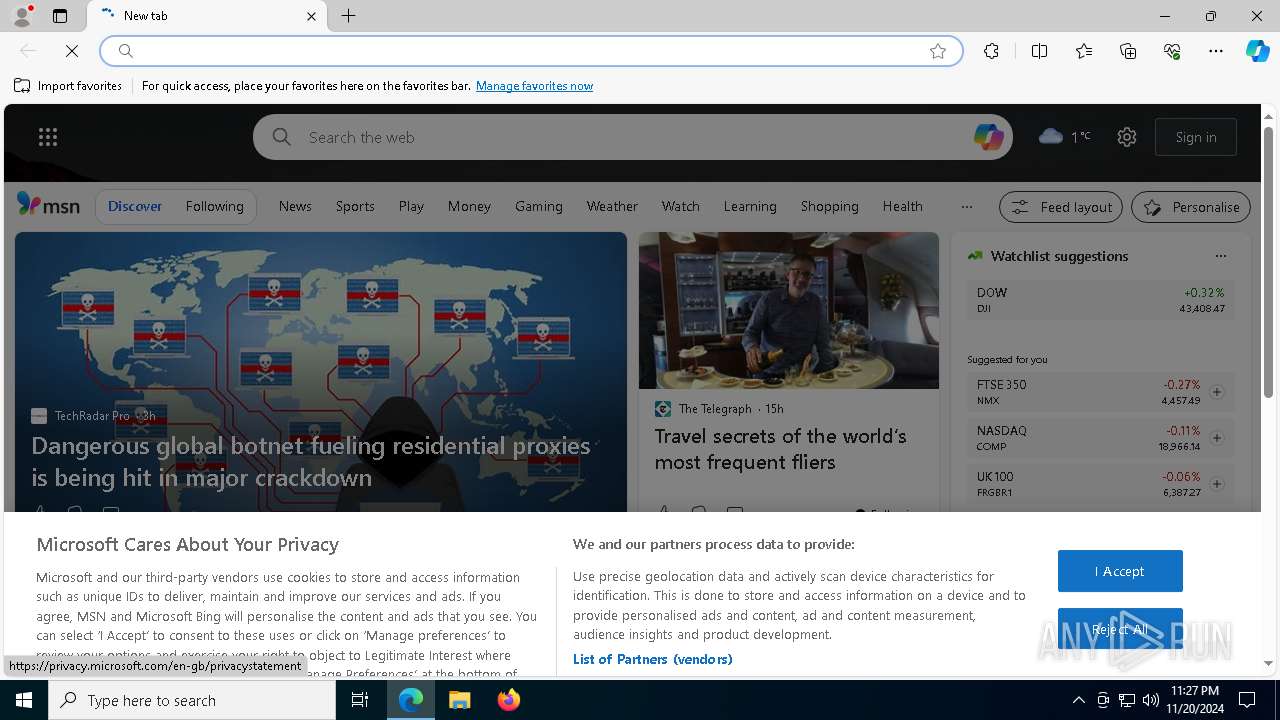1280x720 pixels.
Task: Show hidden system tray icons
Action: tap(1078, 700)
